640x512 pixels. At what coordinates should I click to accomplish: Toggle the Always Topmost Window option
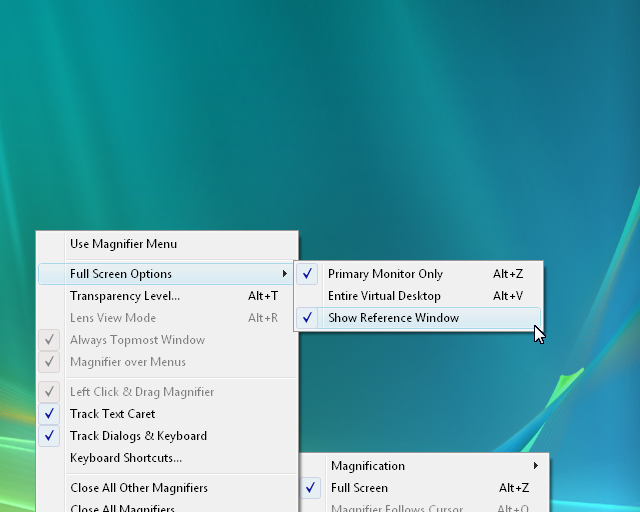pos(137,340)
